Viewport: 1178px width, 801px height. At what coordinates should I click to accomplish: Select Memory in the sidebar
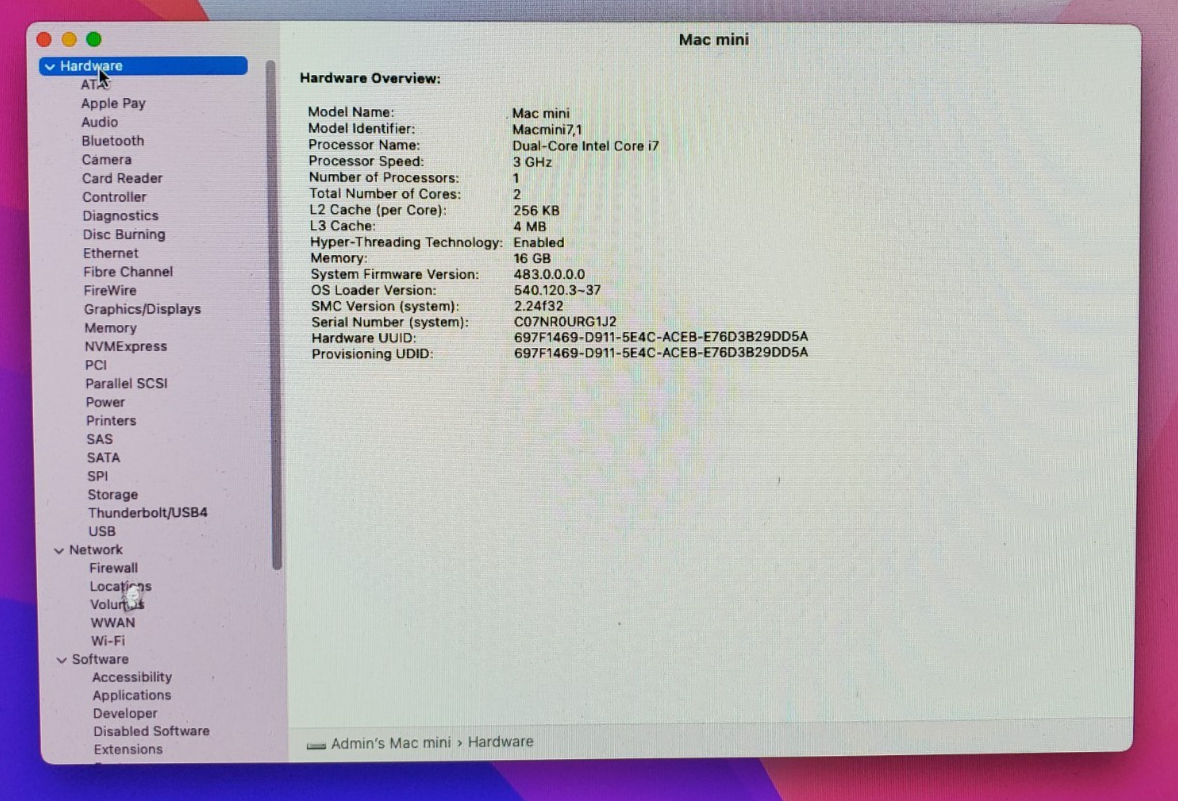[110, 328]
